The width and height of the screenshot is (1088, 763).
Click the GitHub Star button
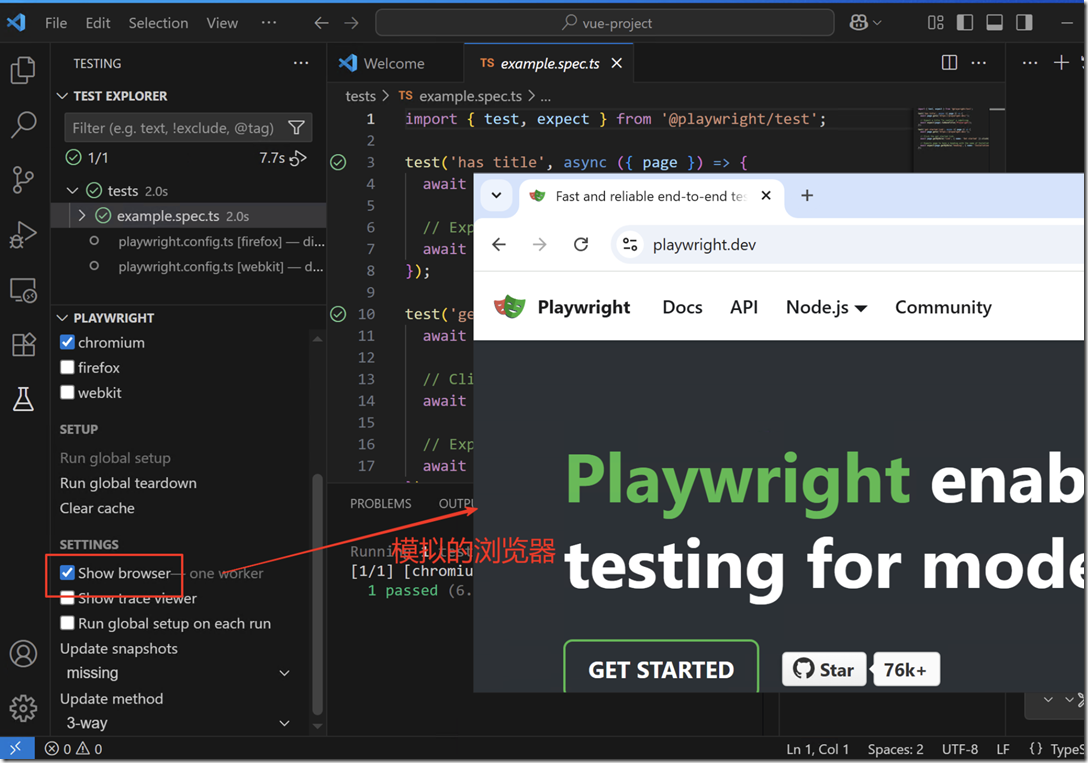(824, 669)
